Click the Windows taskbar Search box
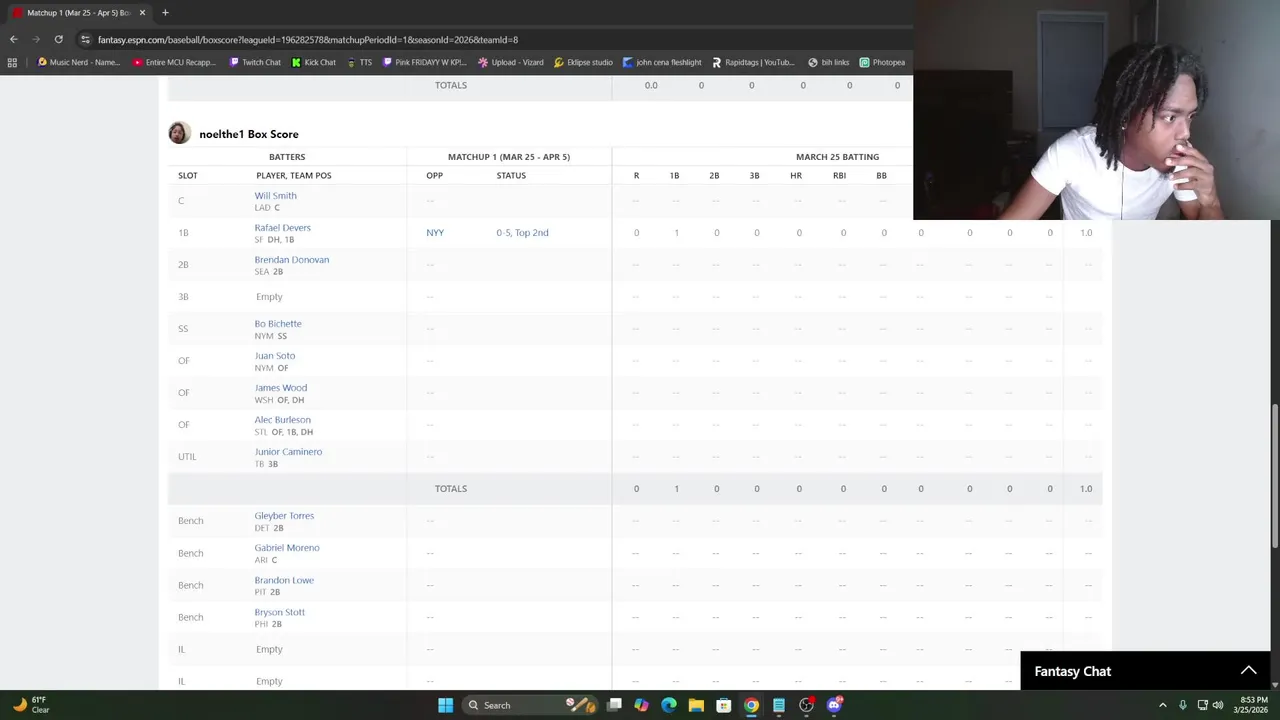The width and height of the screenshot is (1280, 720). [x=529, y=705]
